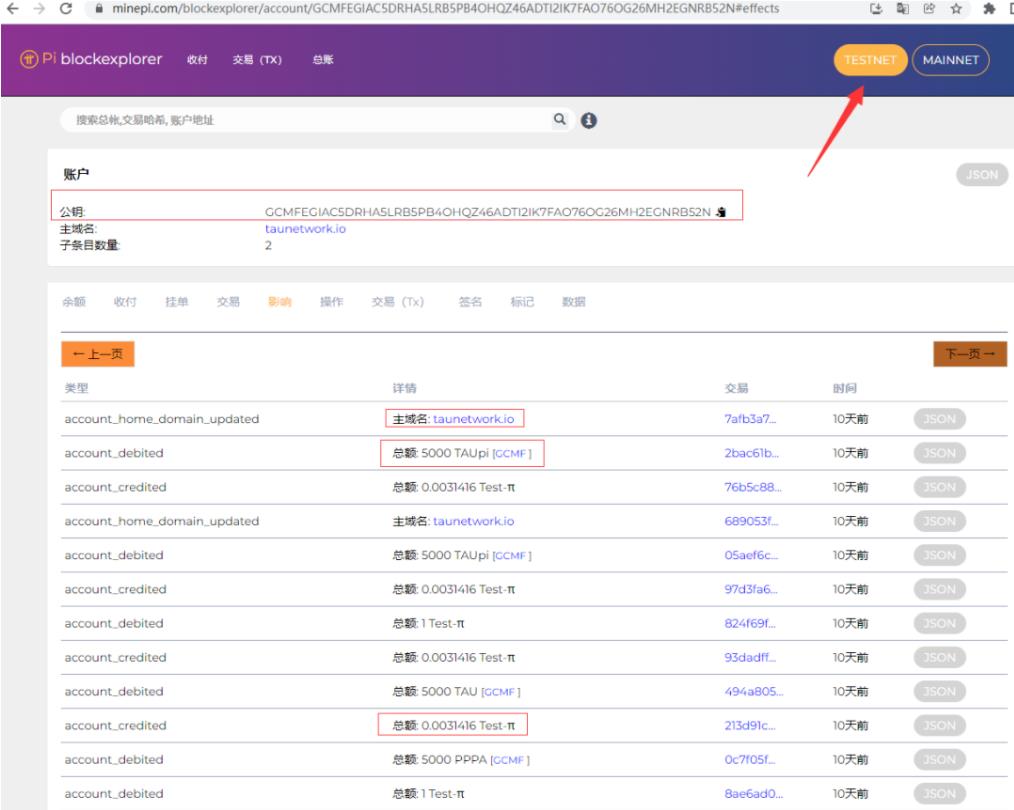Open JSON for transaction 824f69f row
1014x810 pixels.
[x=940, y=623]
